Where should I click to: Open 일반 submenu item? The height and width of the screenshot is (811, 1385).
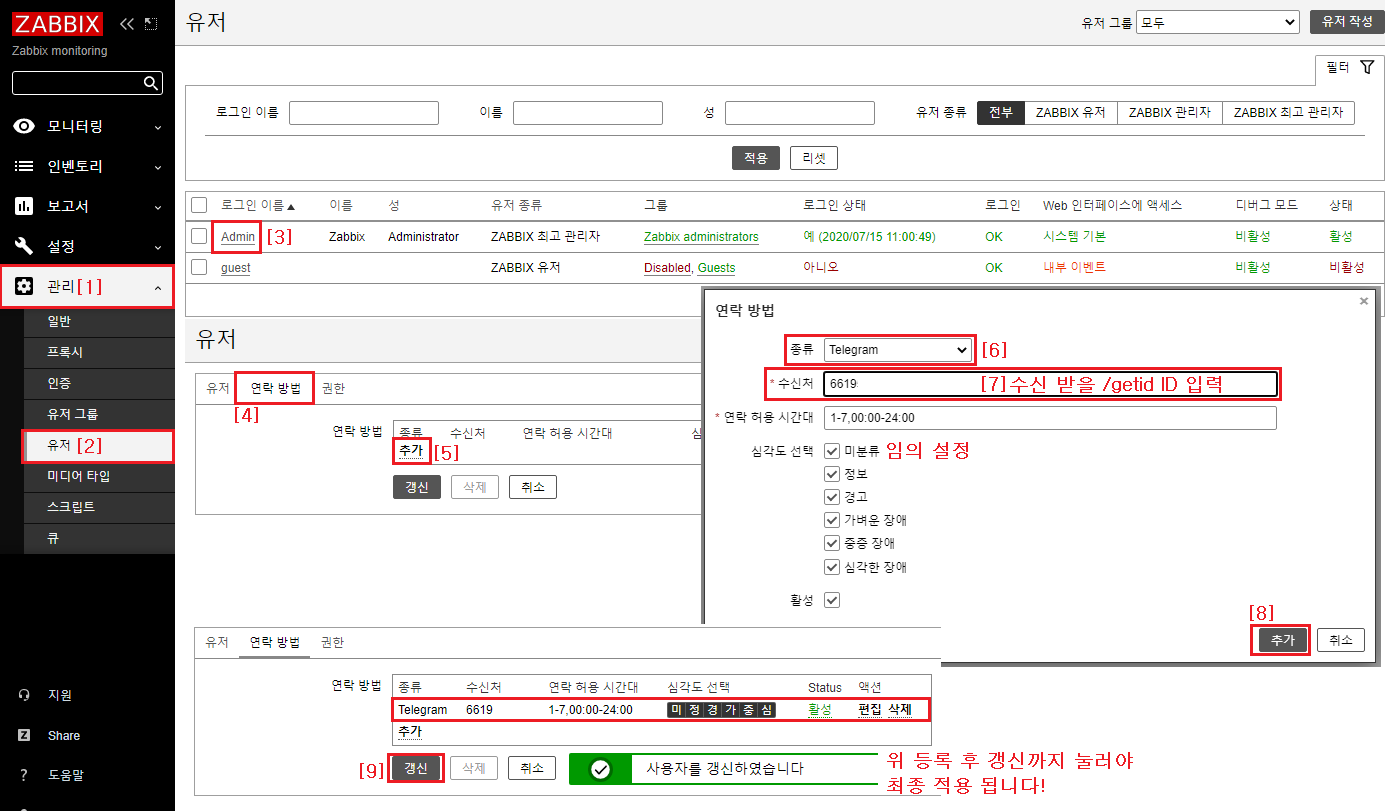click(x=99, y=321)
